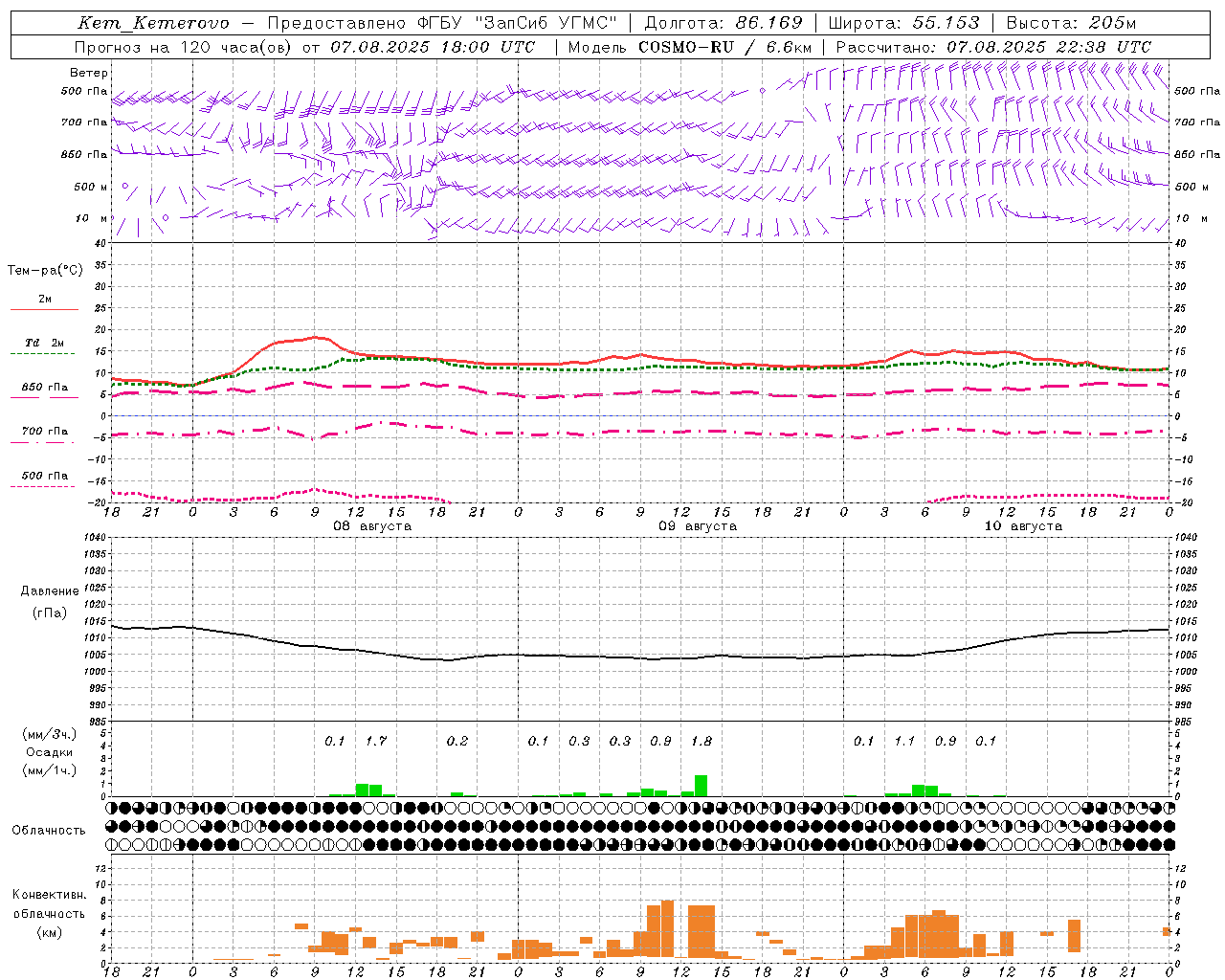Viewport: 1225px width, 980px height.
Task: Click the 10 августа date label
Action: click(x=1023, y=526)
